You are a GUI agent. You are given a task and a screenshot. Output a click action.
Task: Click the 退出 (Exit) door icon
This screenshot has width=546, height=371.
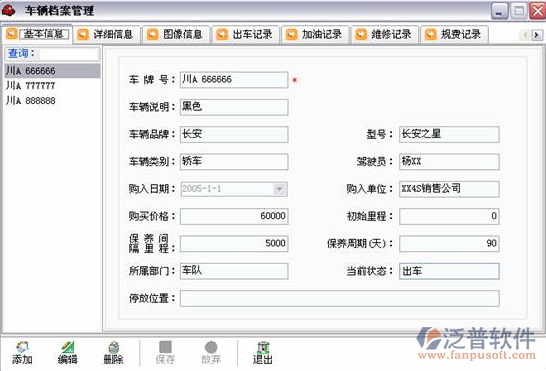tap(263, 347)
